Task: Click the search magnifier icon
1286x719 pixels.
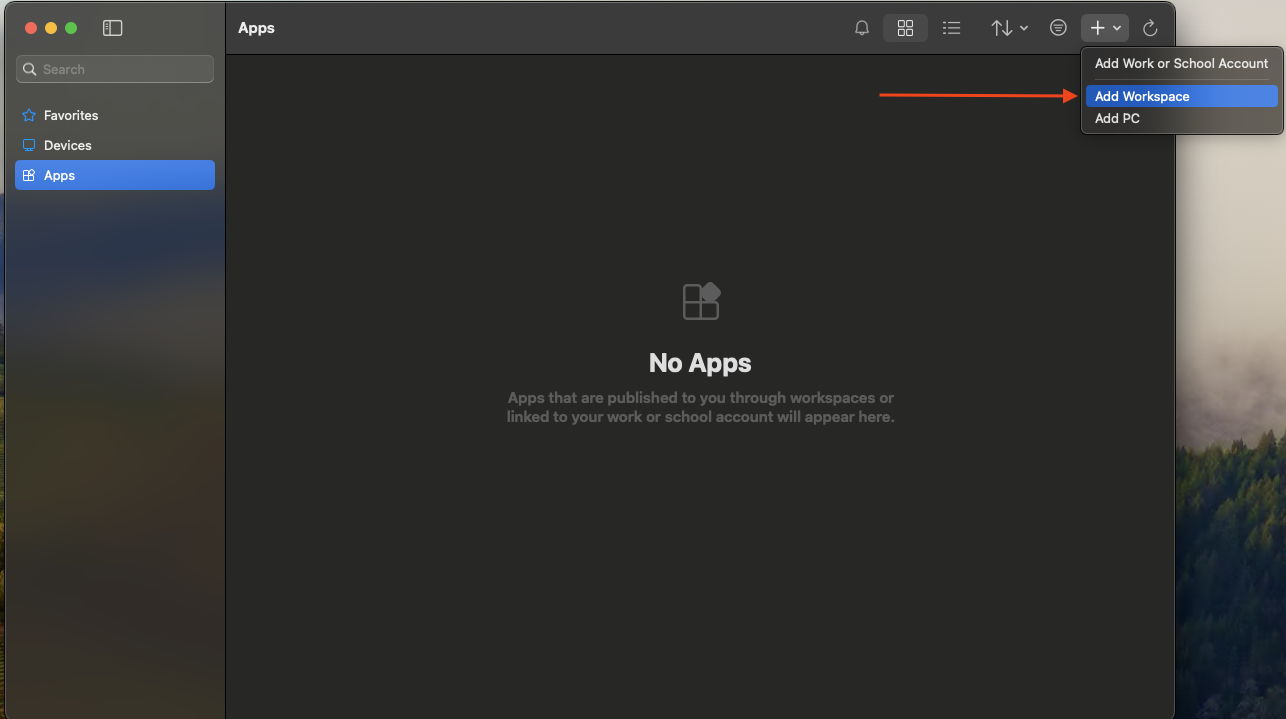Action: click(32, 68)
